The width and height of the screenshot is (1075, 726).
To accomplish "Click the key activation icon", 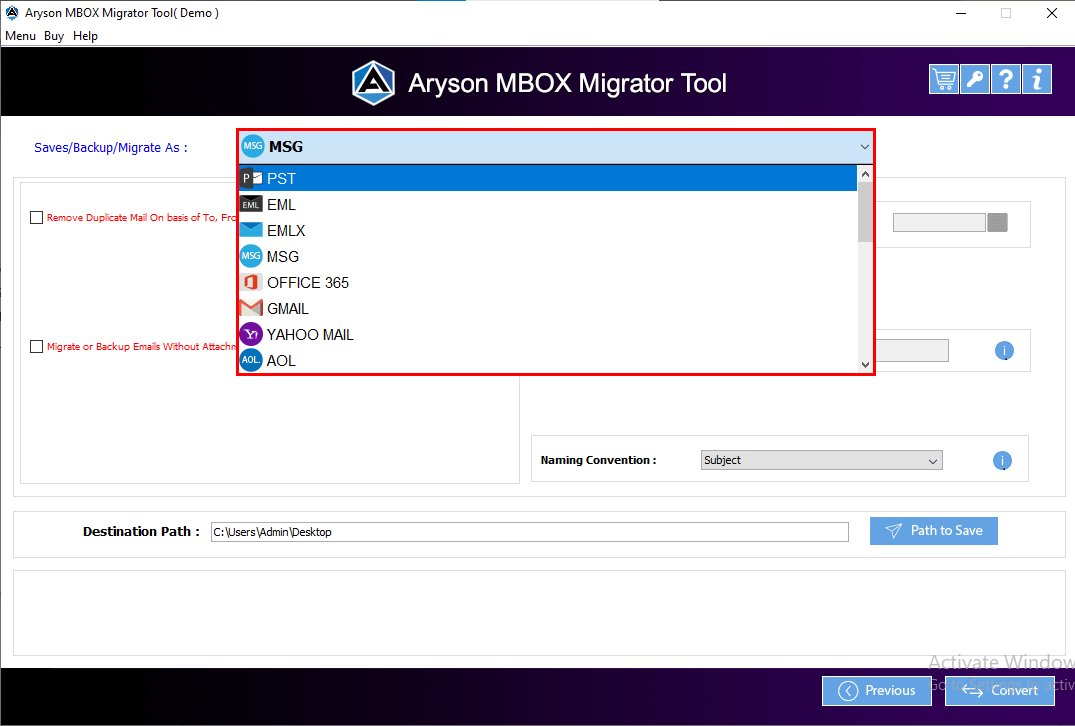I will click(974, 79).
